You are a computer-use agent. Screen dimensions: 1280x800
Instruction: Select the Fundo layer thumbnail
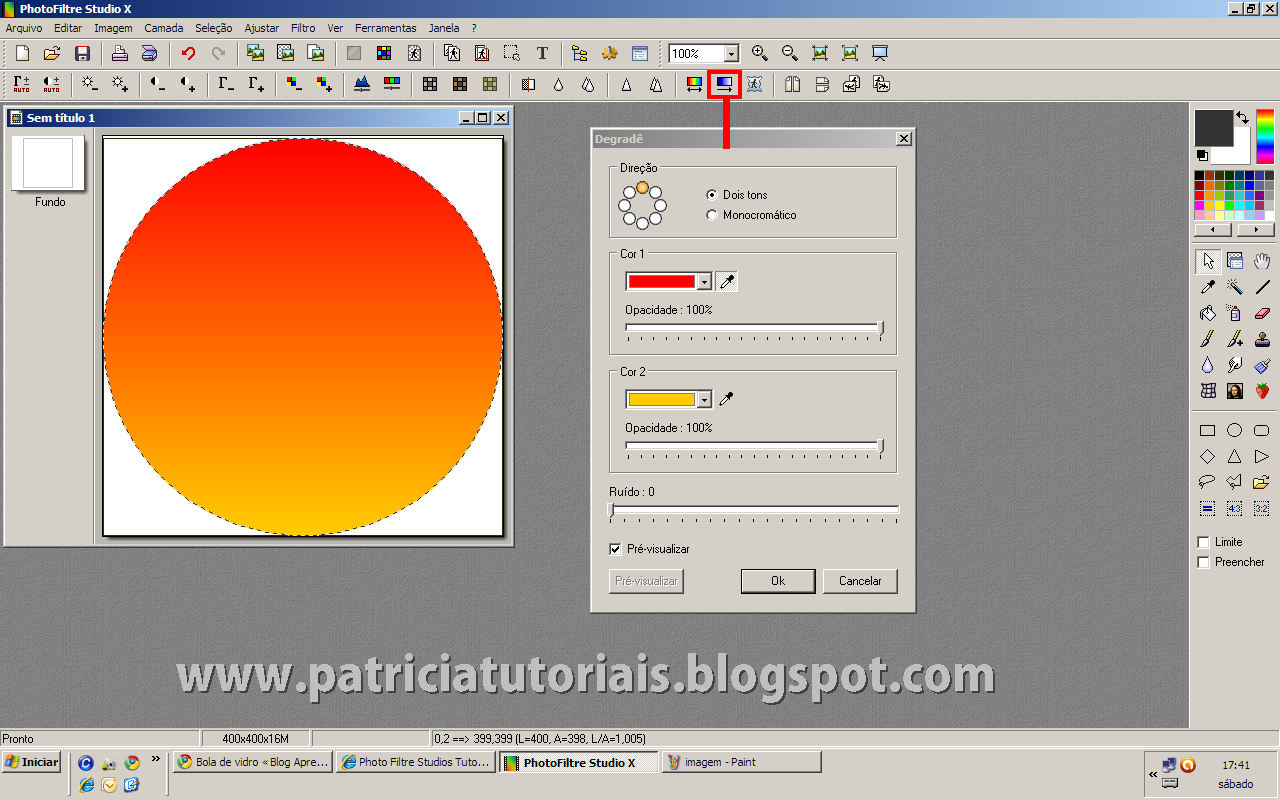pyautogui.click(x=49, y=163)
